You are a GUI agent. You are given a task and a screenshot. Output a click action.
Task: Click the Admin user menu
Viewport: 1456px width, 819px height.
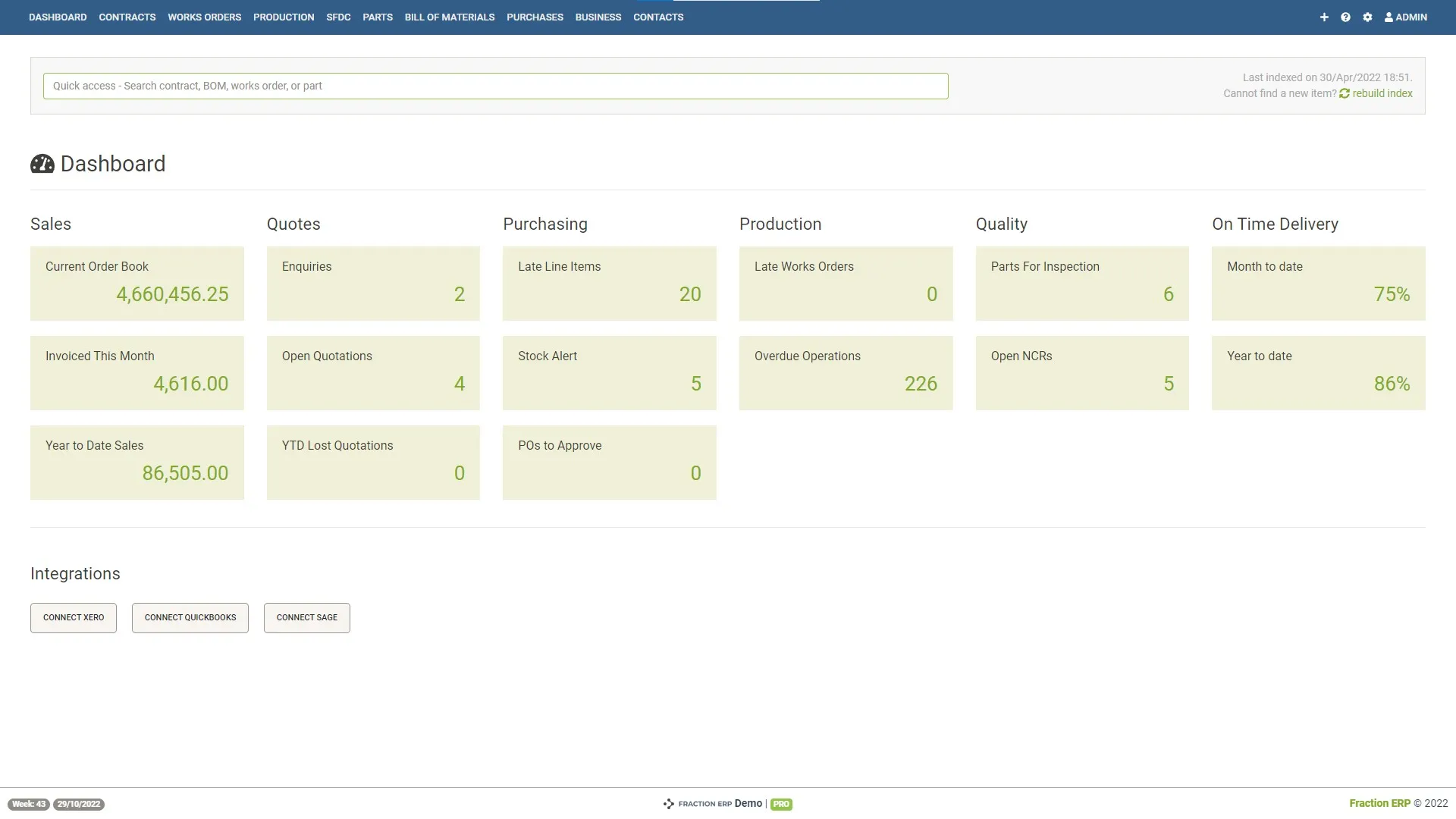click(1406, 17)
